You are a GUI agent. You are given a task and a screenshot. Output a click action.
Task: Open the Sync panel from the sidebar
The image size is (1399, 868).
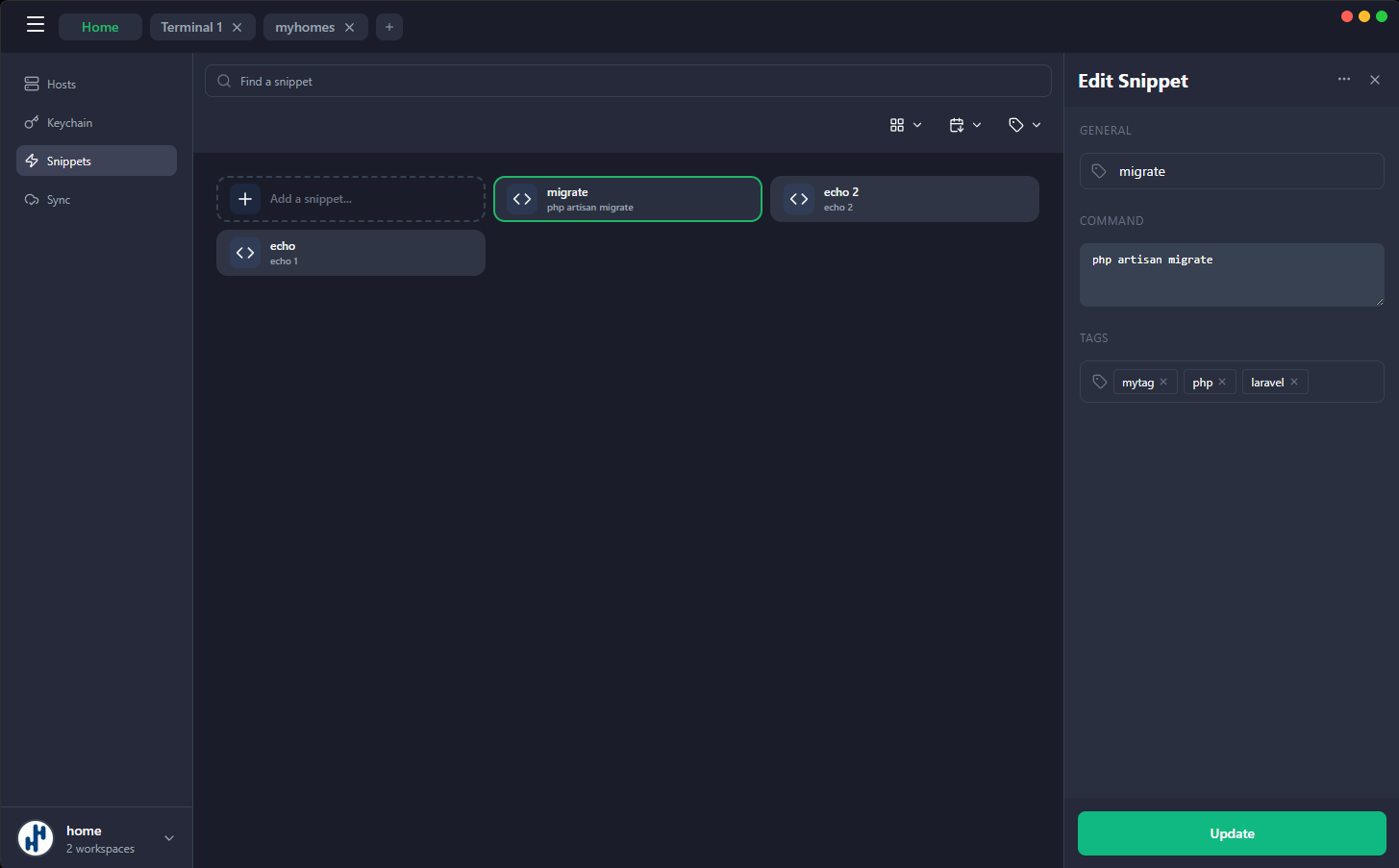click(x=32, y=199)
